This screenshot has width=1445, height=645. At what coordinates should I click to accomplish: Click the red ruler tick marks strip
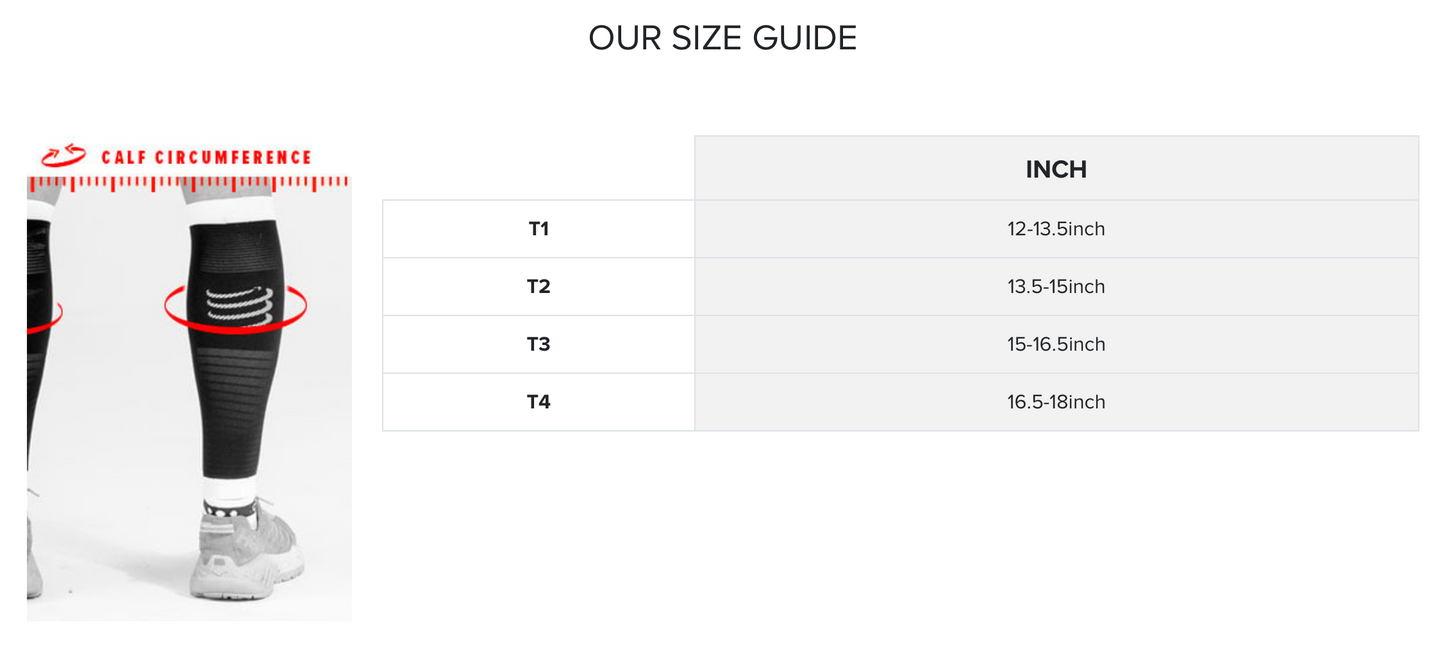pos(188,183)
